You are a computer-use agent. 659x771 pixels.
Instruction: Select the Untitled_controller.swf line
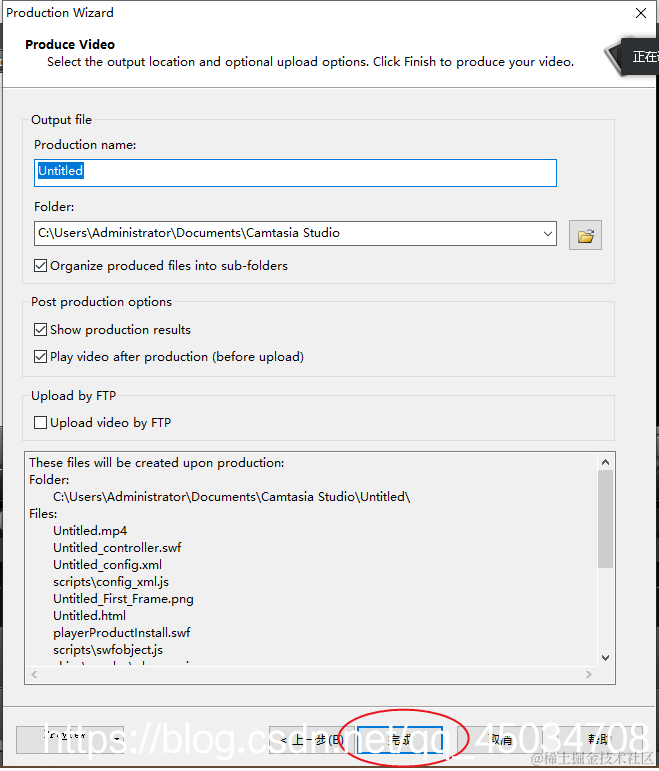[x=117, y=548]
